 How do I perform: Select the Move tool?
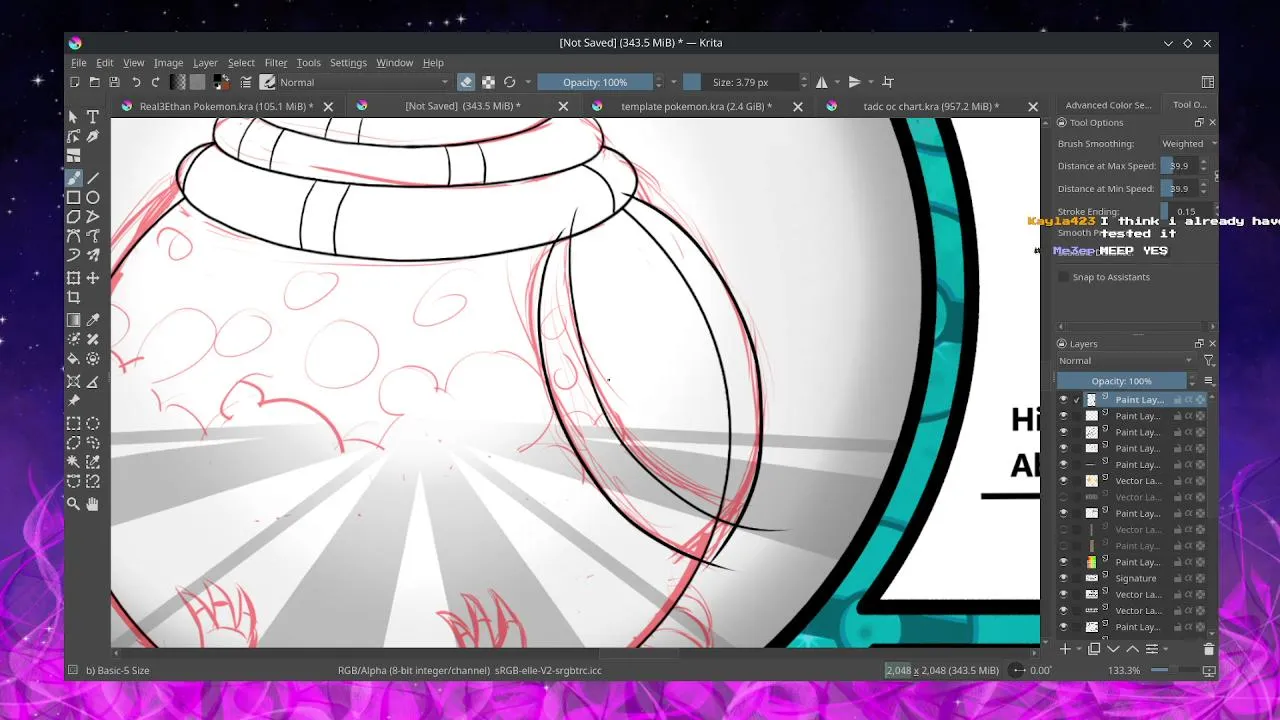coord(93,278)
